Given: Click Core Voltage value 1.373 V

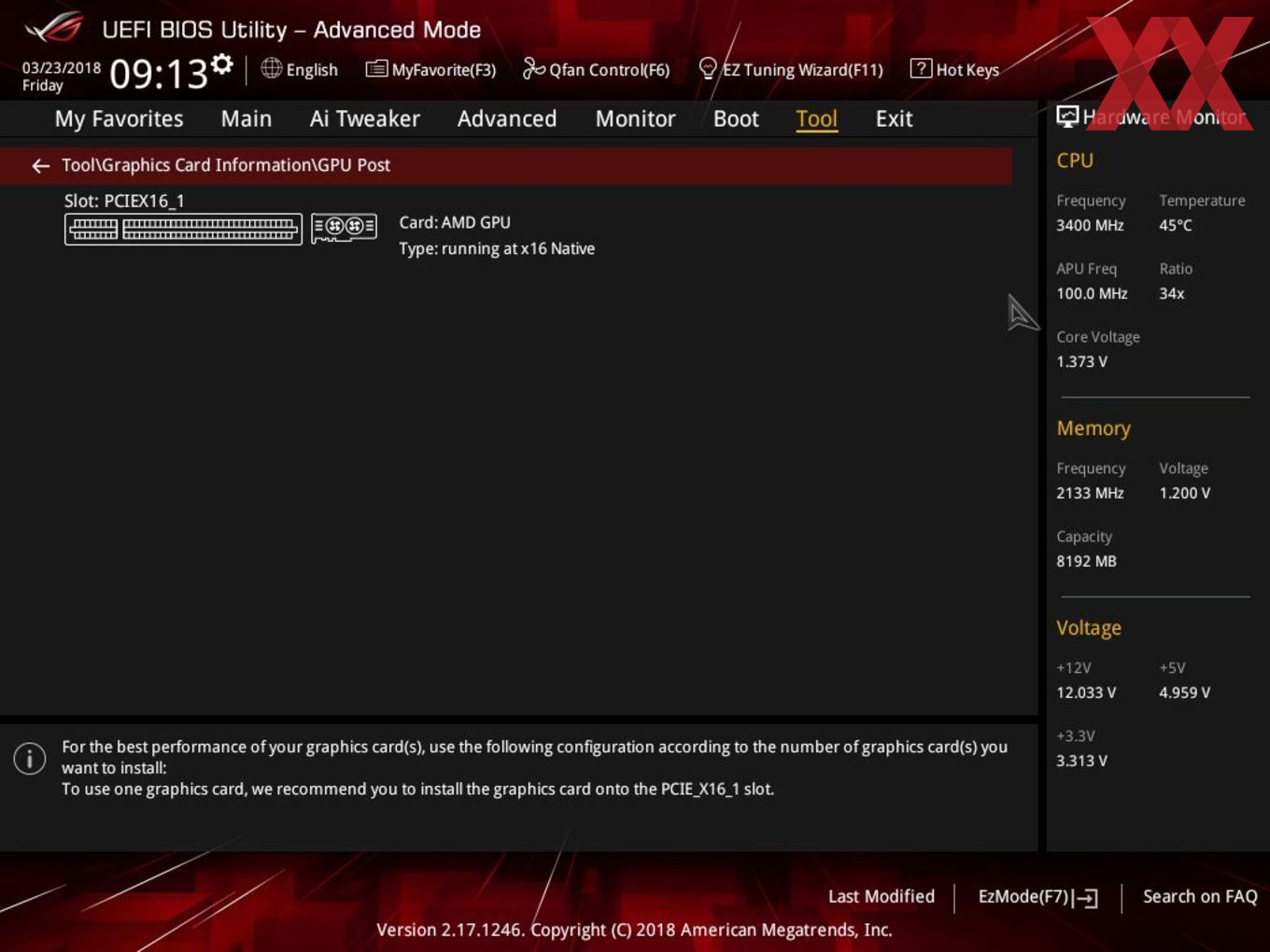Looking at the screenshot, I should tap(1081, 362).
